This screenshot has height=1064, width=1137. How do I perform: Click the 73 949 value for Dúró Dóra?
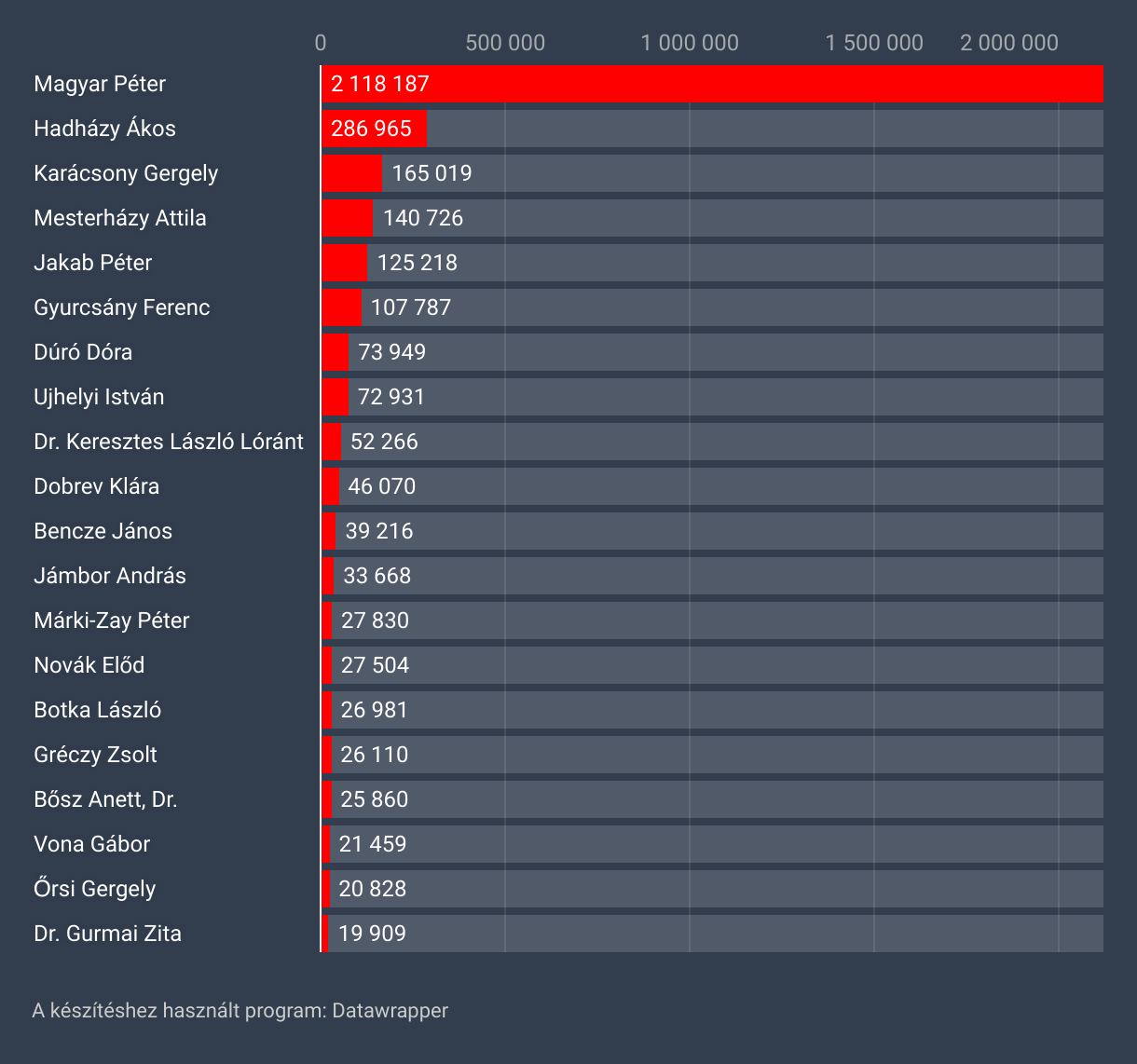click(391, 352)
